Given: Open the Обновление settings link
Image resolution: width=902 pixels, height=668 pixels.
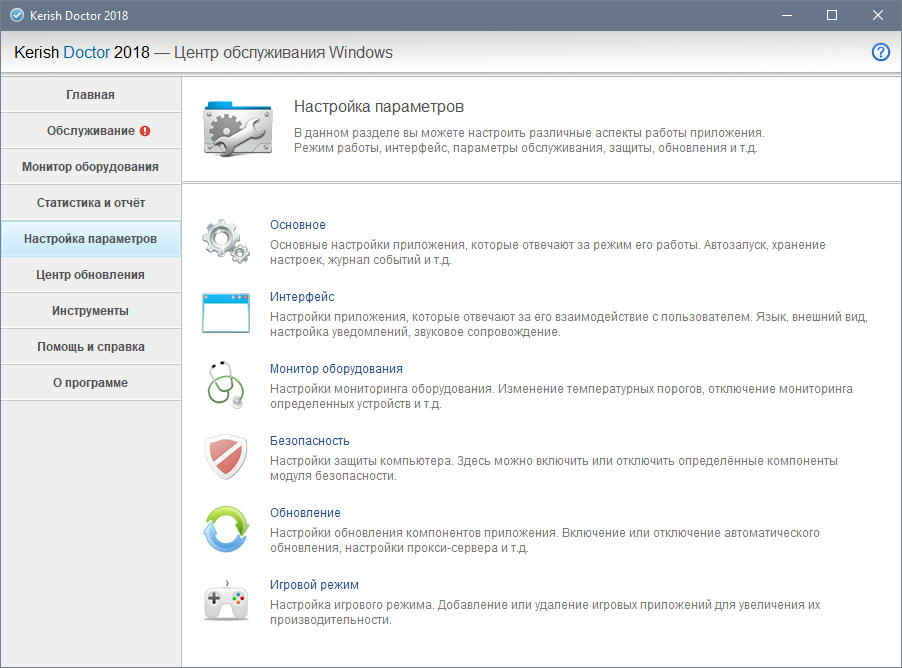Looking at the screenshot, I should point(305,513).
